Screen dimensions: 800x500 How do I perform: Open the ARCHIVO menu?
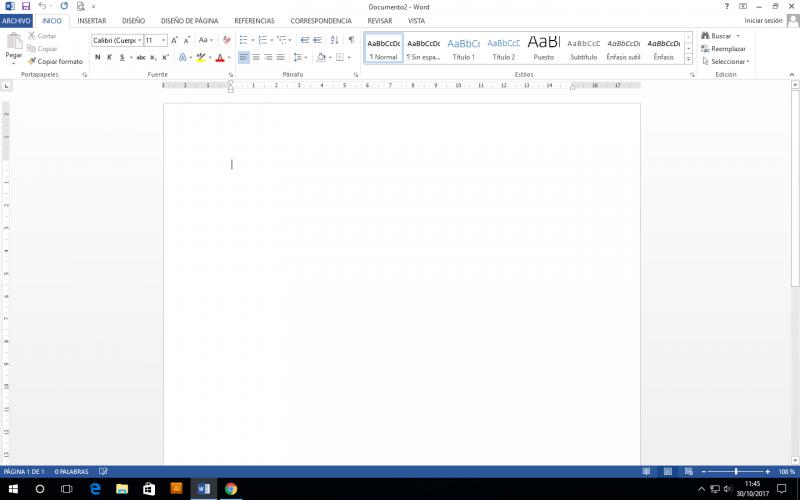pyautogui.click(x=16, y=20)
